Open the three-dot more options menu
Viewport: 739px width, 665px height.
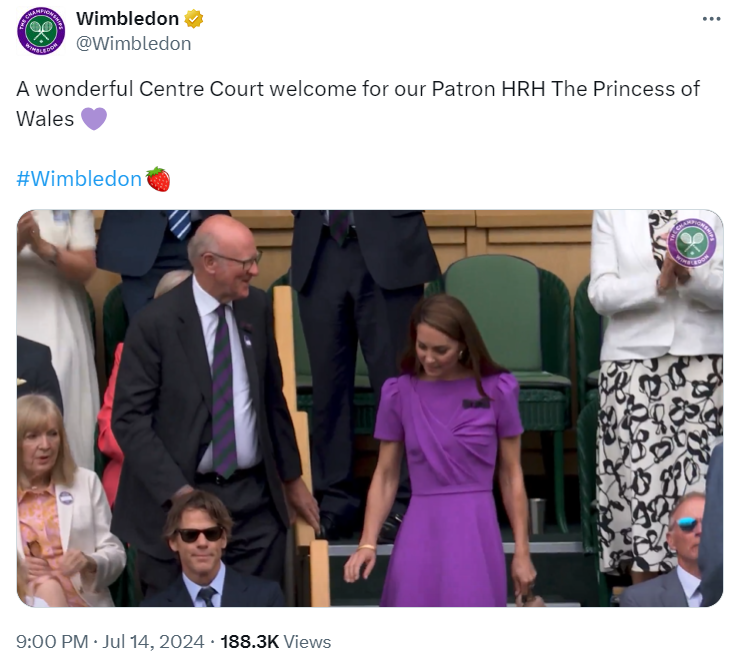(711, 19)
